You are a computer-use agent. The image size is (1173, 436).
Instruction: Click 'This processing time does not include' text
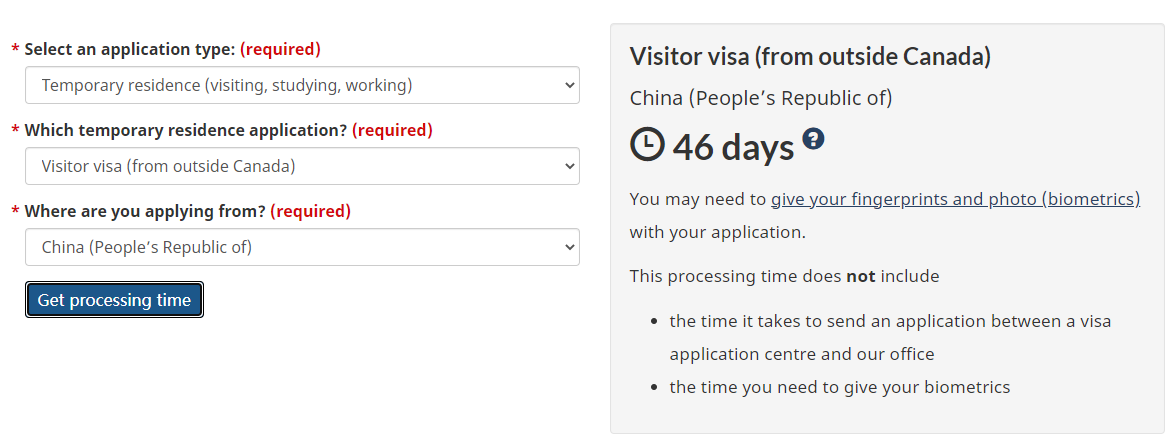(x=784, y=276)
